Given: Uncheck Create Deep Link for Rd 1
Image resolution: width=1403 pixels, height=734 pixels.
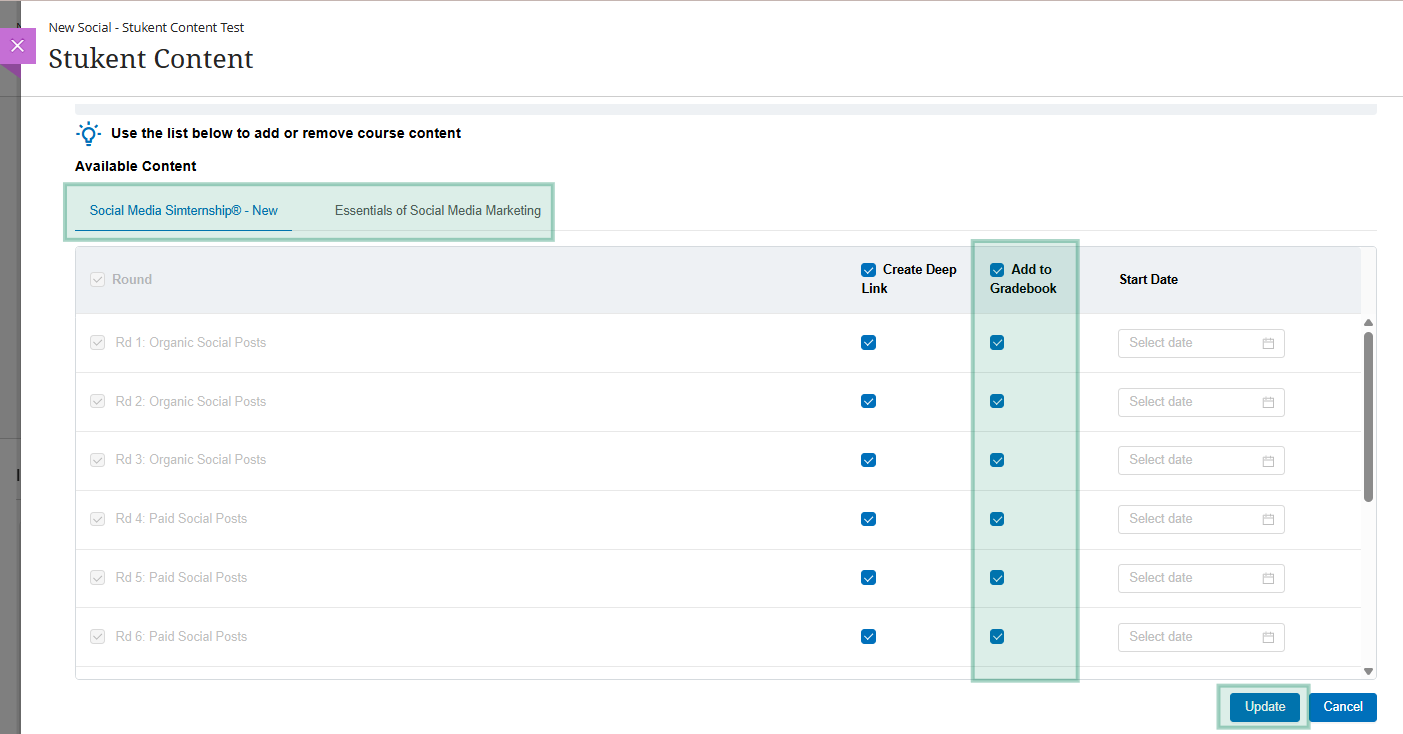Looking at the screenshot, I should [x=868, y=343].
